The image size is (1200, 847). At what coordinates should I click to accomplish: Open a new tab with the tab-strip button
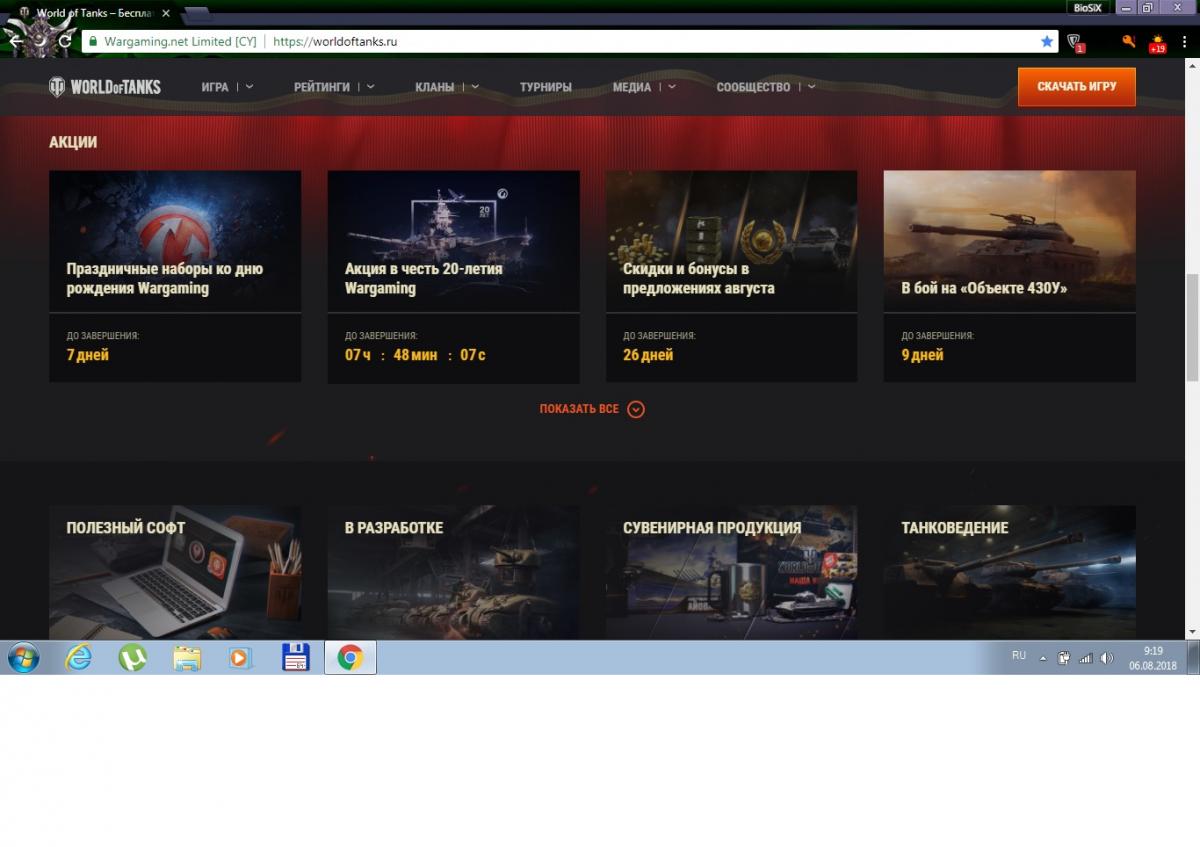coord(196,14)
